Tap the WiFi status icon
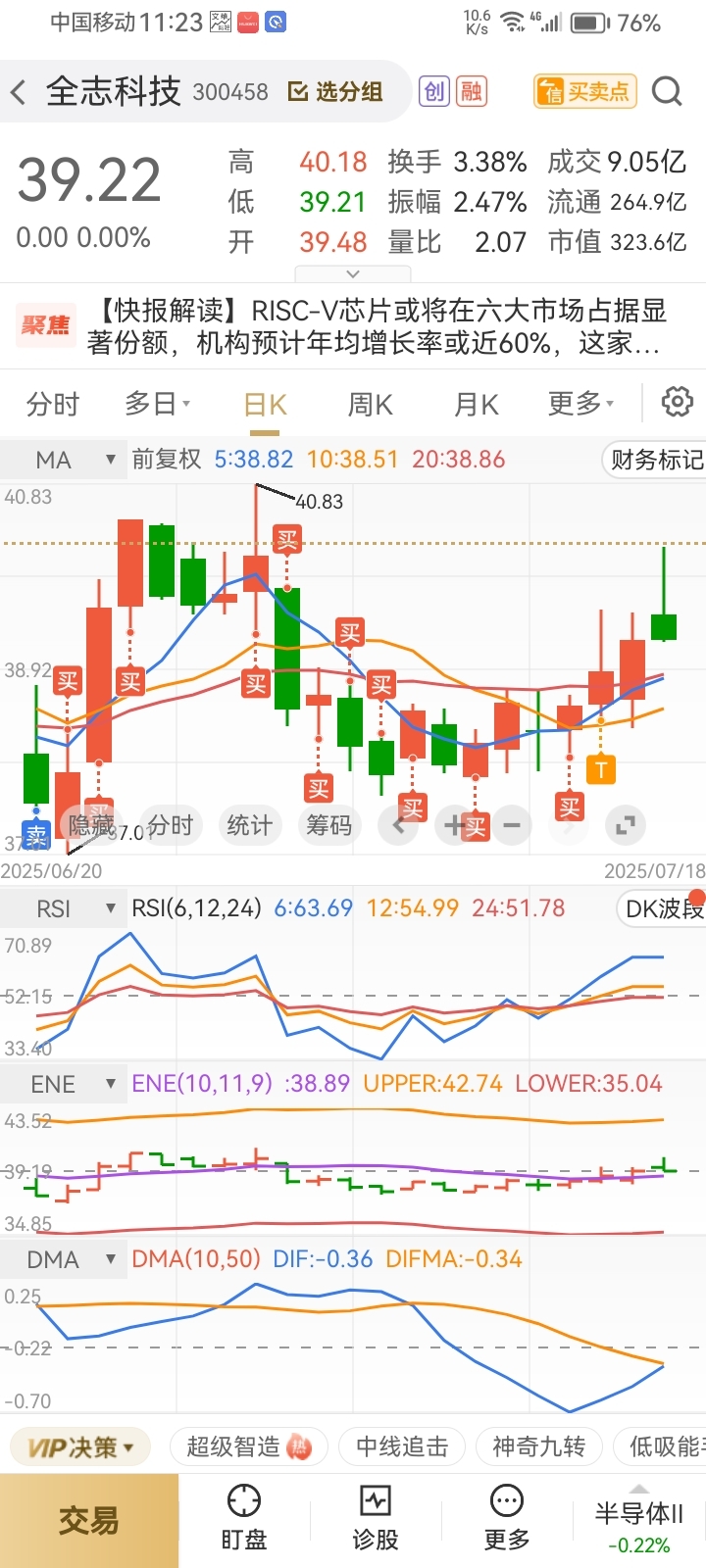The image size is (706, 1568). (x=511, y=22)
